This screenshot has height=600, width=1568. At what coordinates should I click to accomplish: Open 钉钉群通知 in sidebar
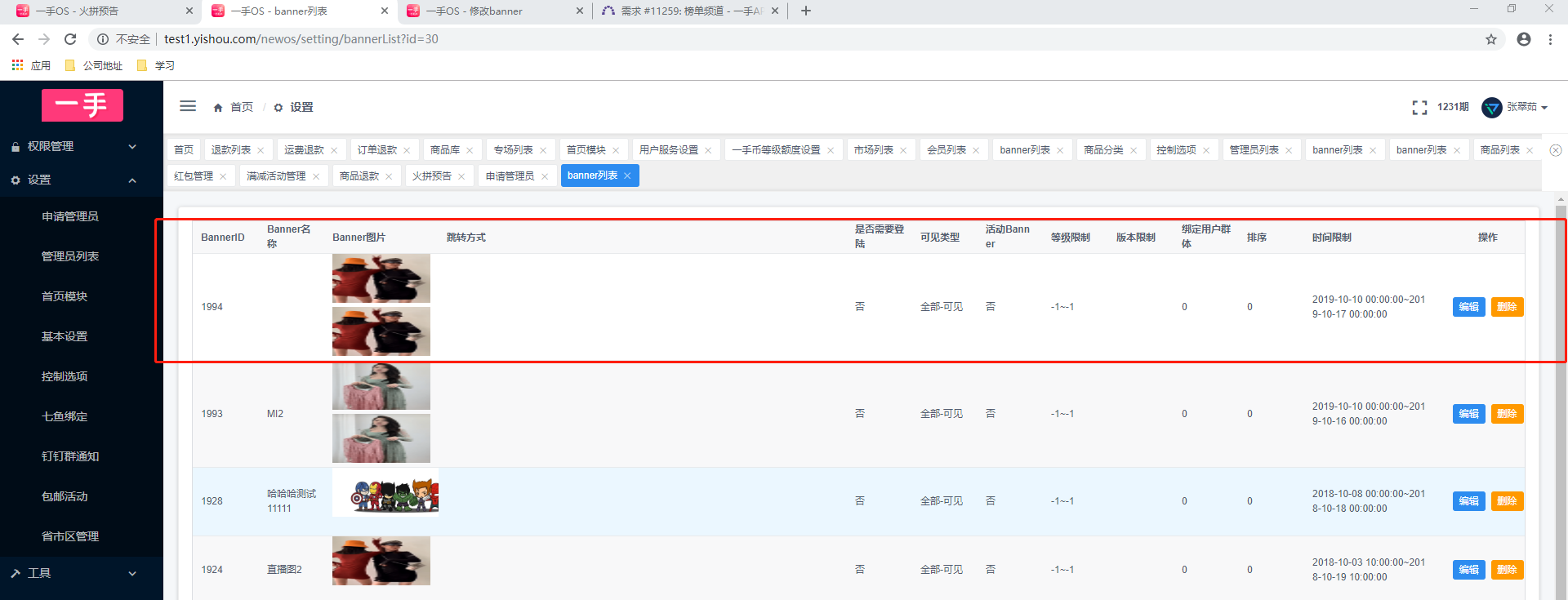[x=70, y=456]
